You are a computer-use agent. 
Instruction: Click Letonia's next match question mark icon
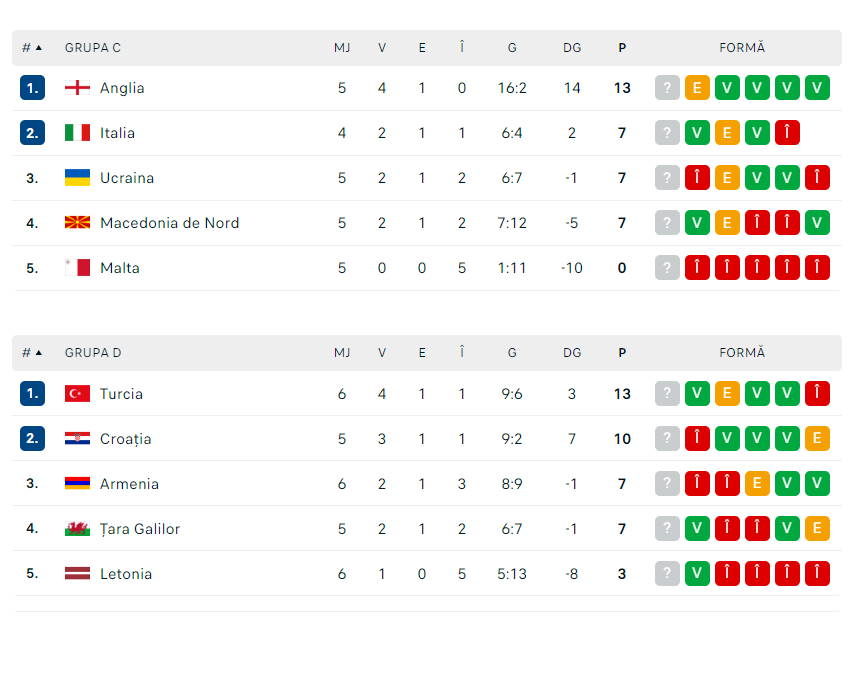click(667, 573)
